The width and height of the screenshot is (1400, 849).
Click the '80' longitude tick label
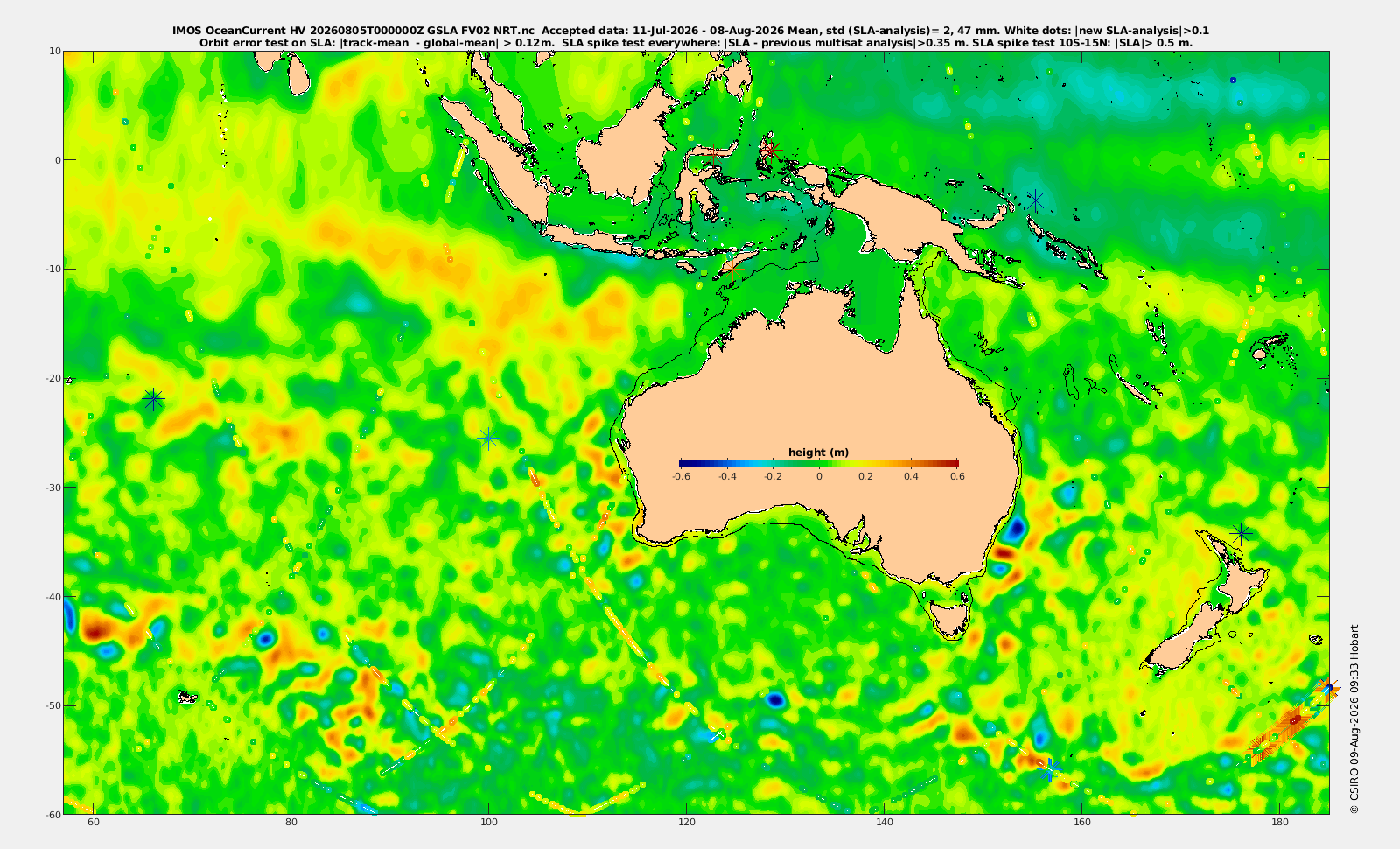tap(291, 823)
